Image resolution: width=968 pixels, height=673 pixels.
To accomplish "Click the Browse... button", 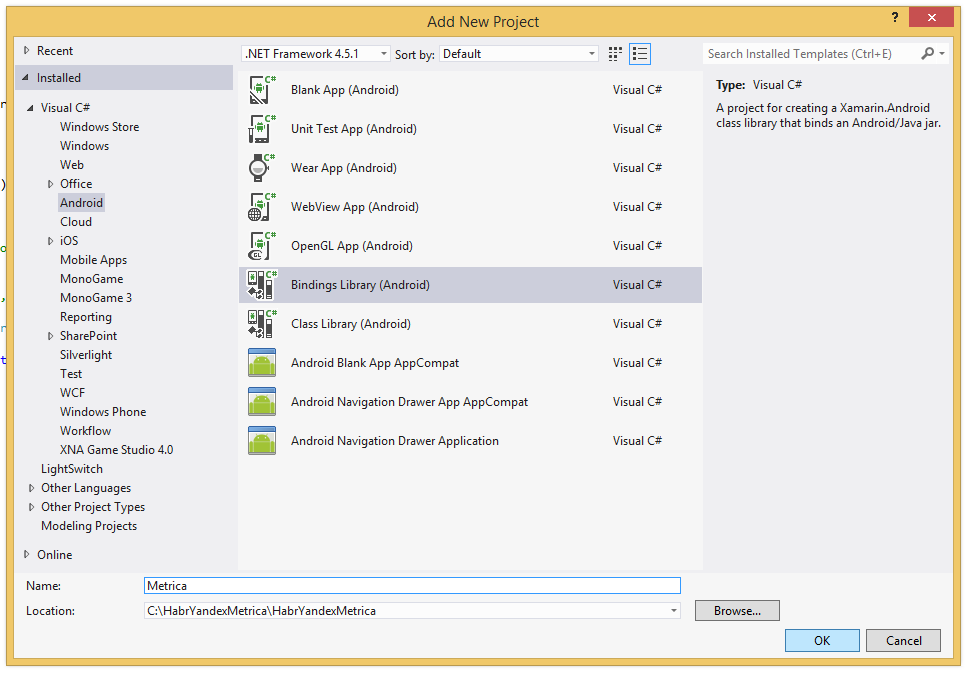I will pos(737,611).
